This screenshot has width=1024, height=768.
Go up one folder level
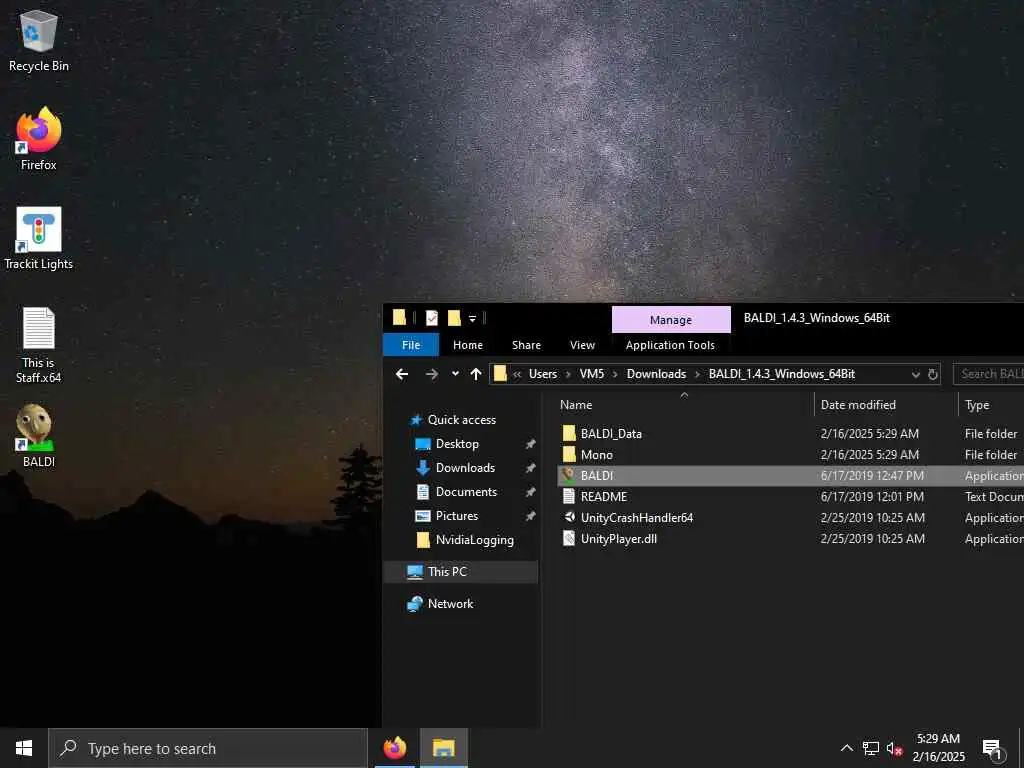pos(476,374)
